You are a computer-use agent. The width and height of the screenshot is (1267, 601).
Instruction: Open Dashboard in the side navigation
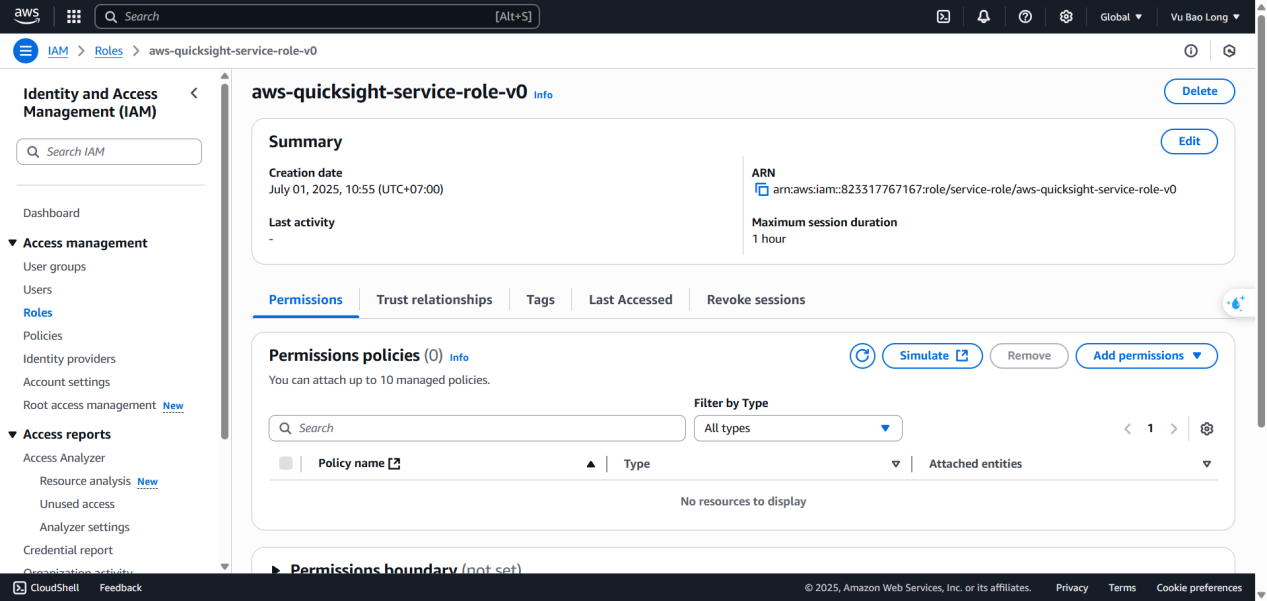51,213
